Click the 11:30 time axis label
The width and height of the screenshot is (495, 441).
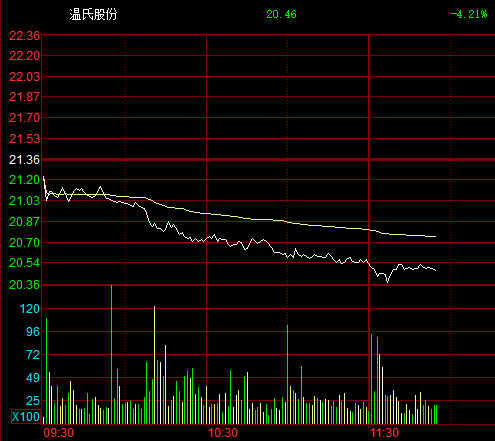384,433
